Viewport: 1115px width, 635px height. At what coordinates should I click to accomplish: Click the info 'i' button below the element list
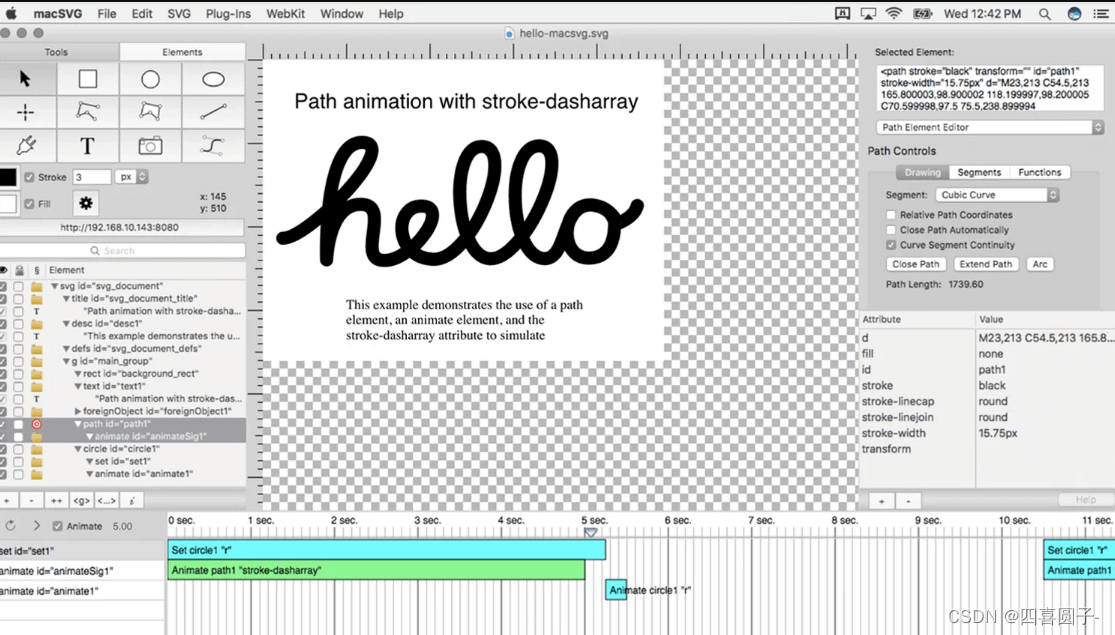(132, 501)
